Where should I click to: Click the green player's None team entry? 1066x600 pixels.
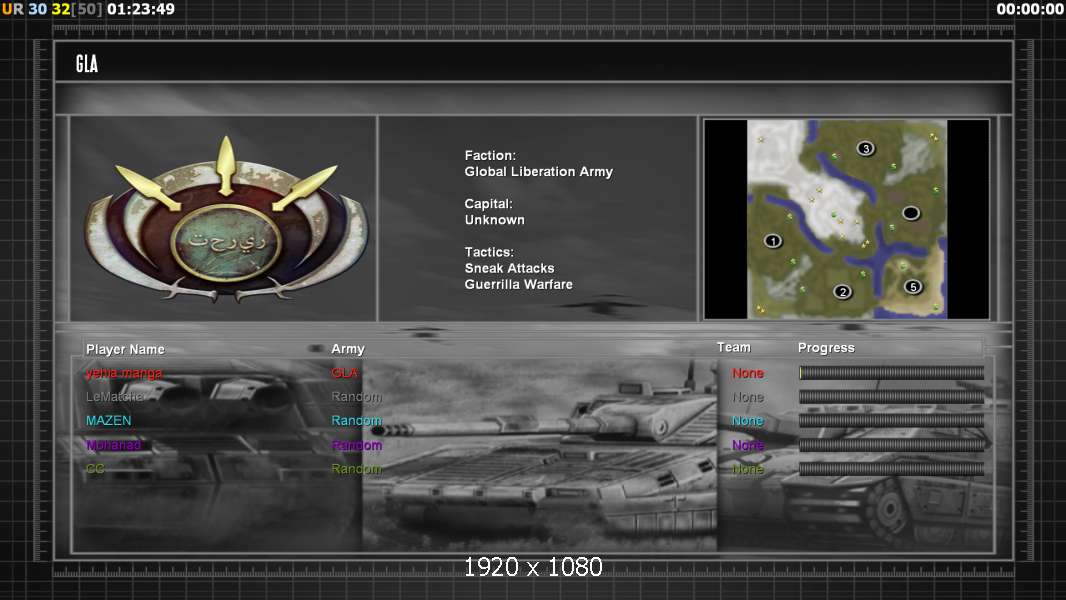coord(747,469)
